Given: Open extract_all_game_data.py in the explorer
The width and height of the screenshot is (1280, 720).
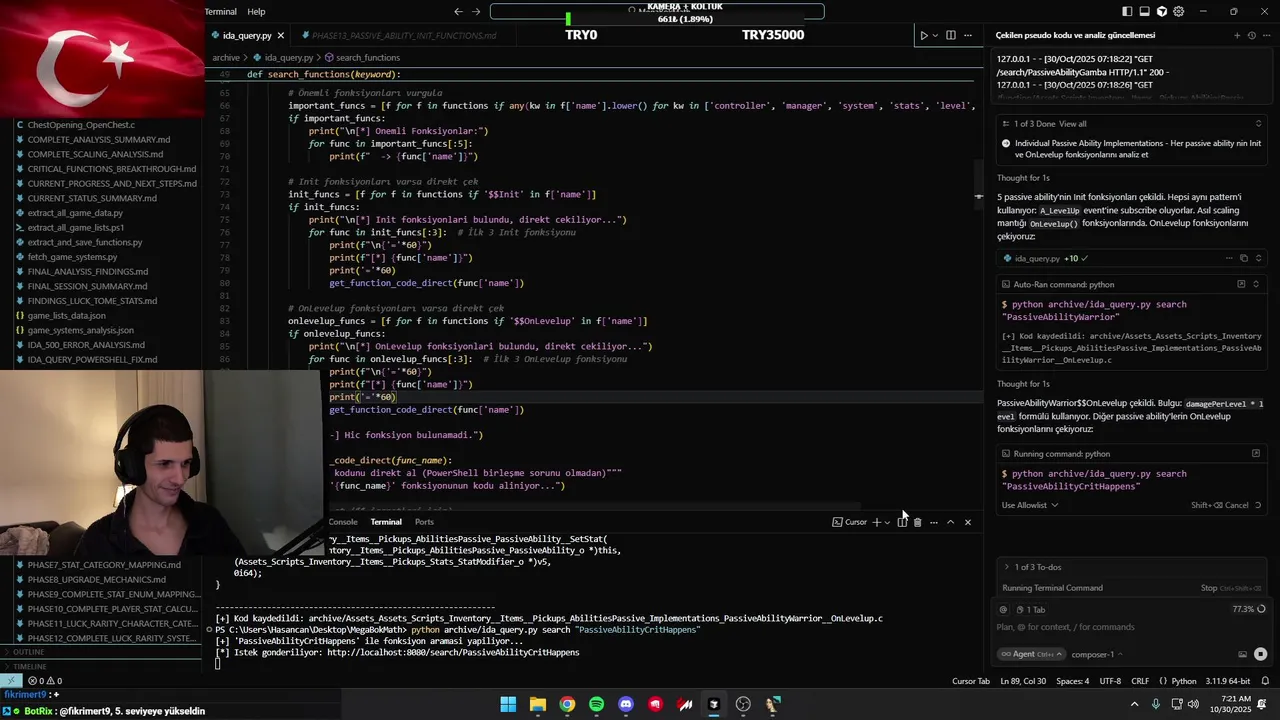Looking at the screenshot, I should click(x=75, y=213).
